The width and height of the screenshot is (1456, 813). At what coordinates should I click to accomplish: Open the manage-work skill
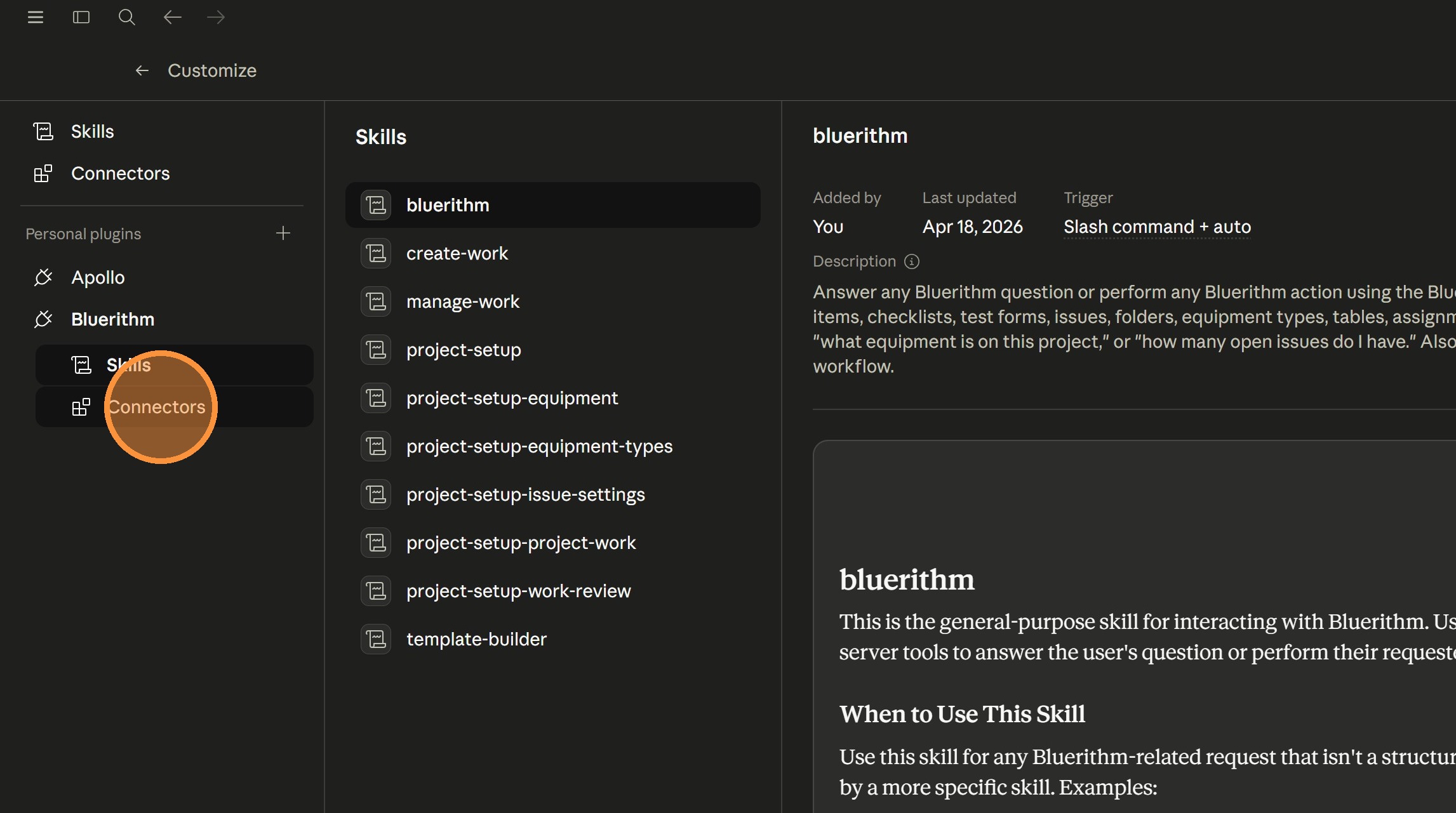(x=462, y=301)
